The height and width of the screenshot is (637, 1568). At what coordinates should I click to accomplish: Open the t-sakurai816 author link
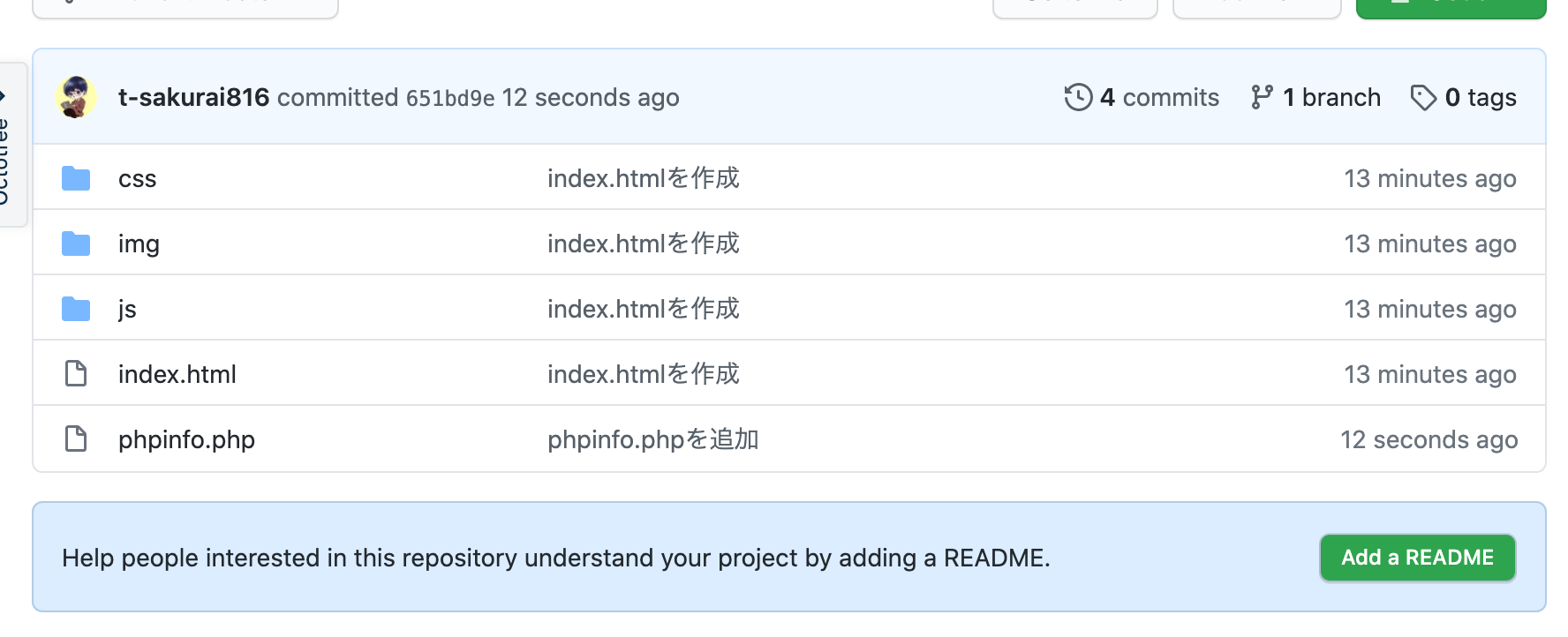[193, 97]
